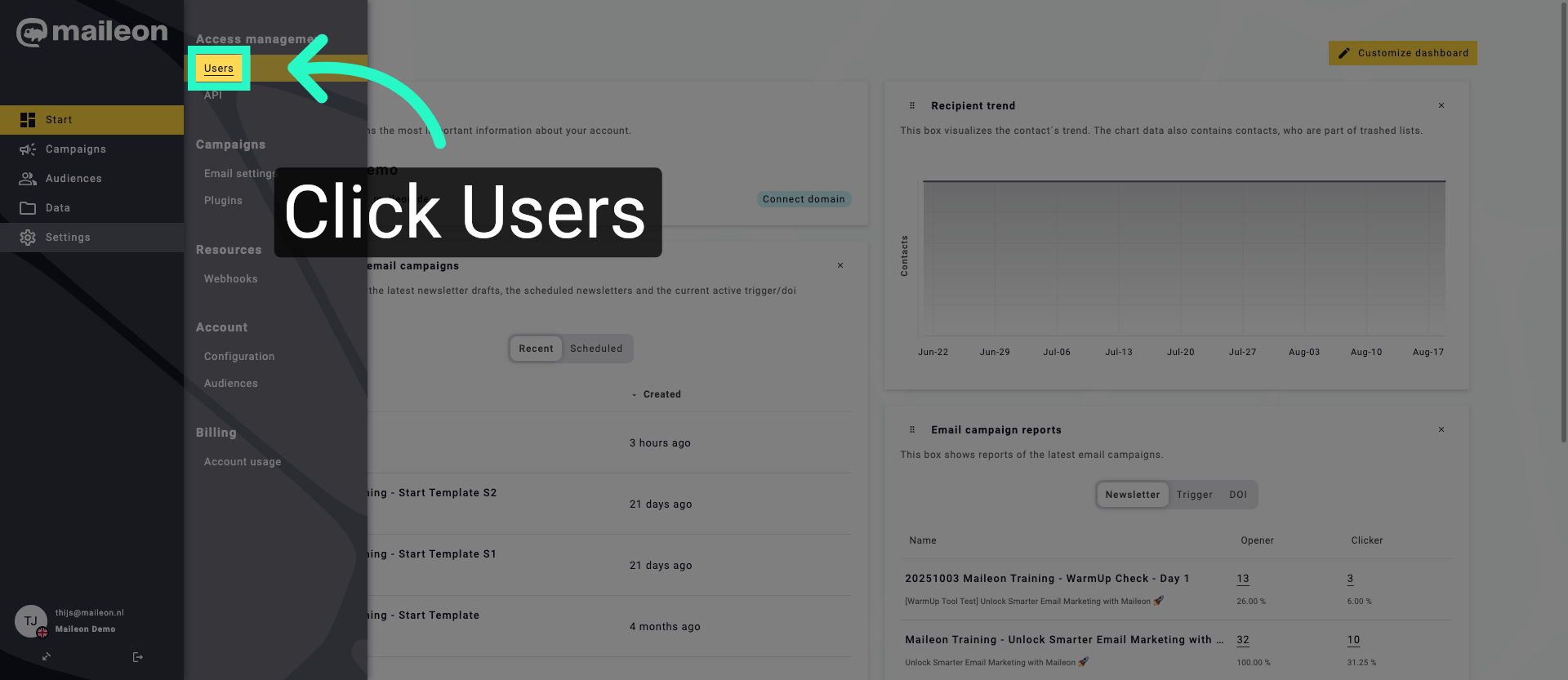This screenshot has width=1568, height=680.
Task: Click Jul-20 label on chart axis
Action: (1181, 353)
